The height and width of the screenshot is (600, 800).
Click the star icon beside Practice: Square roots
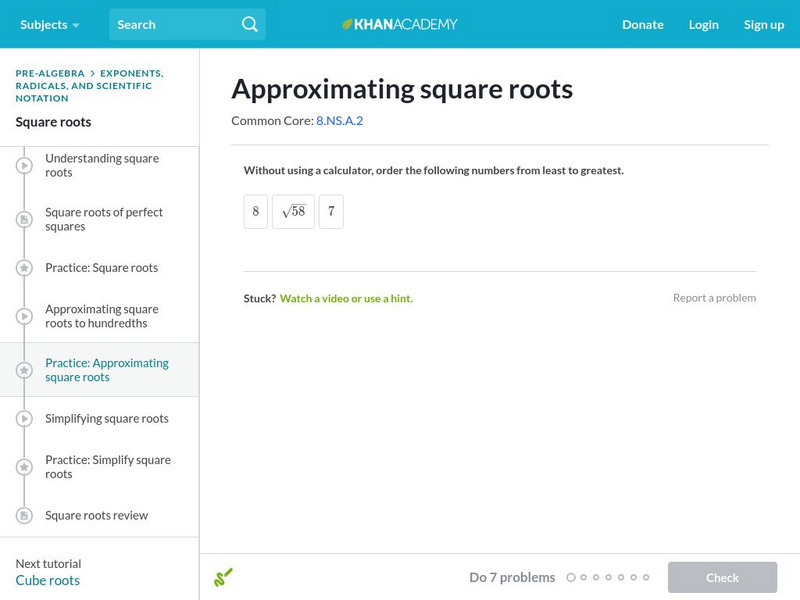tap(24, 268)
